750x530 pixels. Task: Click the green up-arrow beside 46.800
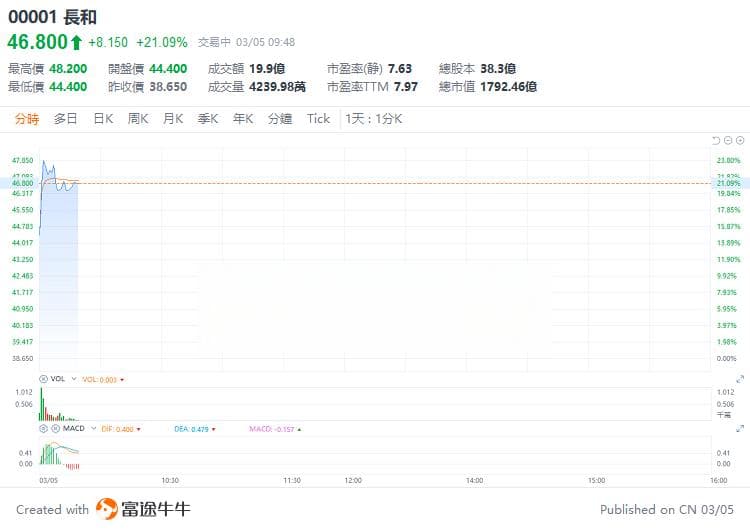pos(76,43)
